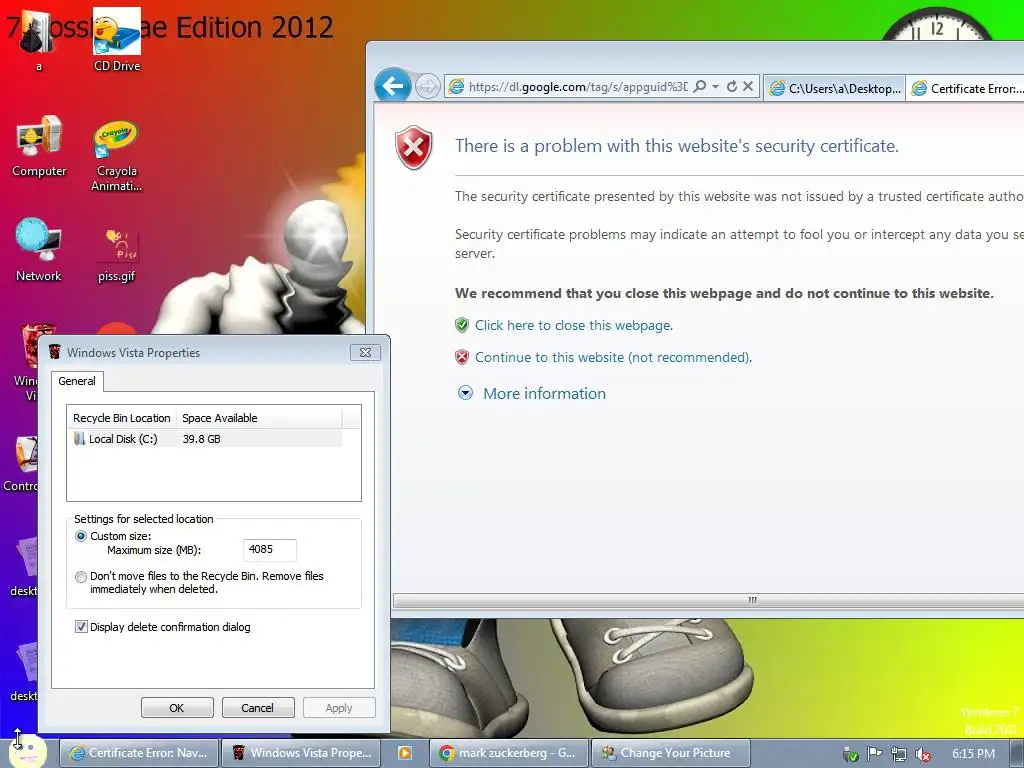Click the muted volume tray icon
Image resolution: width=1024 pixels, height=768 pixels.
(x=923, y=754)
